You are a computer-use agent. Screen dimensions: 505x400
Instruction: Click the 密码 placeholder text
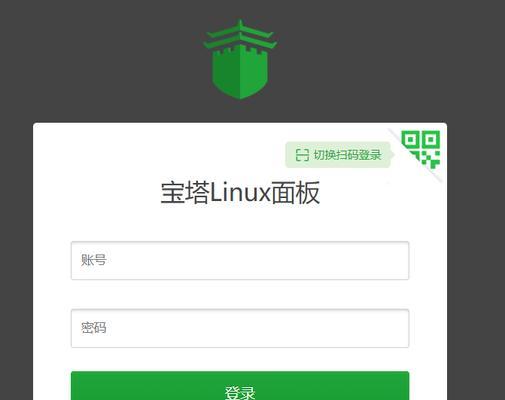(x=94, y=328)
